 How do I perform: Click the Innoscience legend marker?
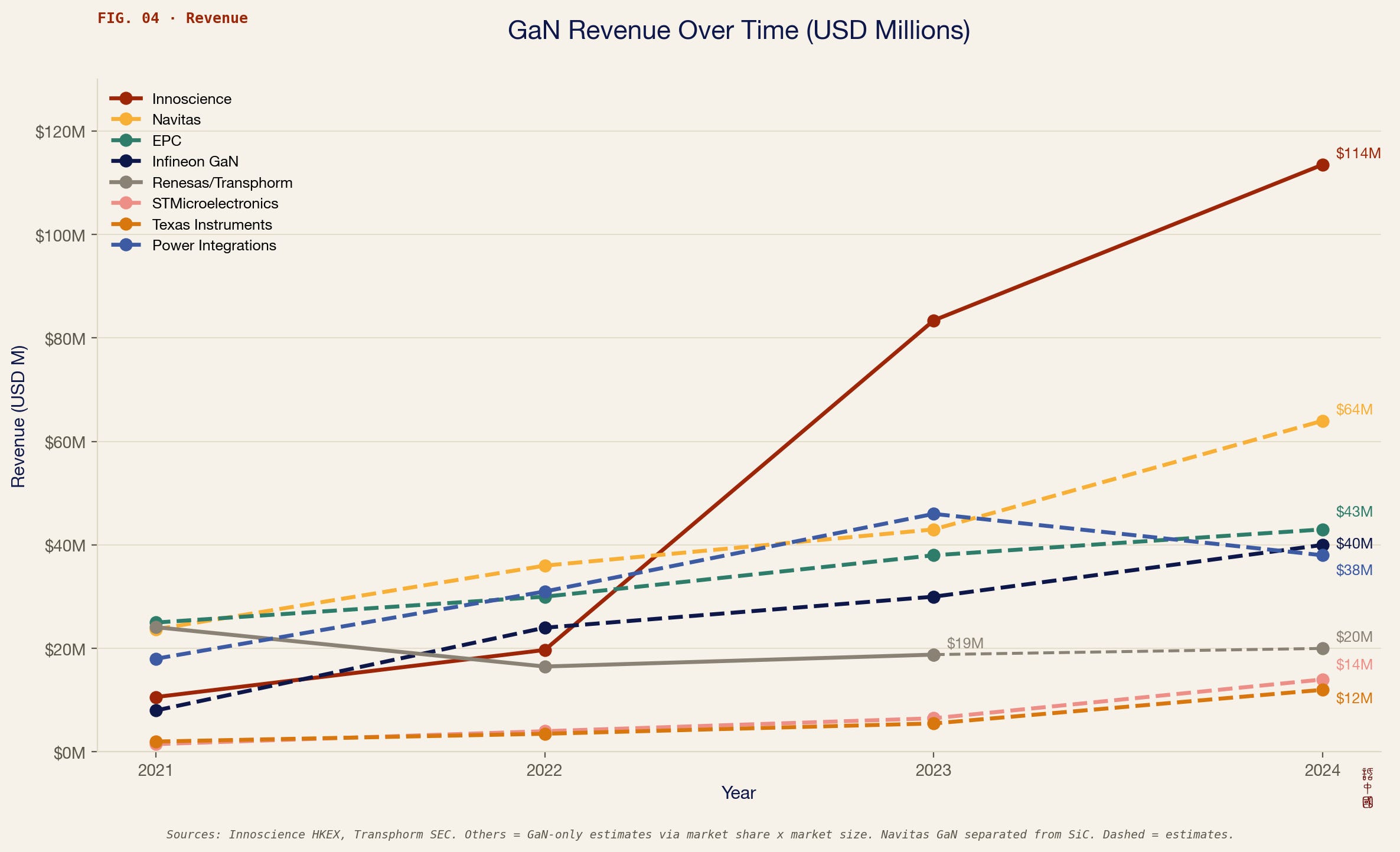coord(125,99)
